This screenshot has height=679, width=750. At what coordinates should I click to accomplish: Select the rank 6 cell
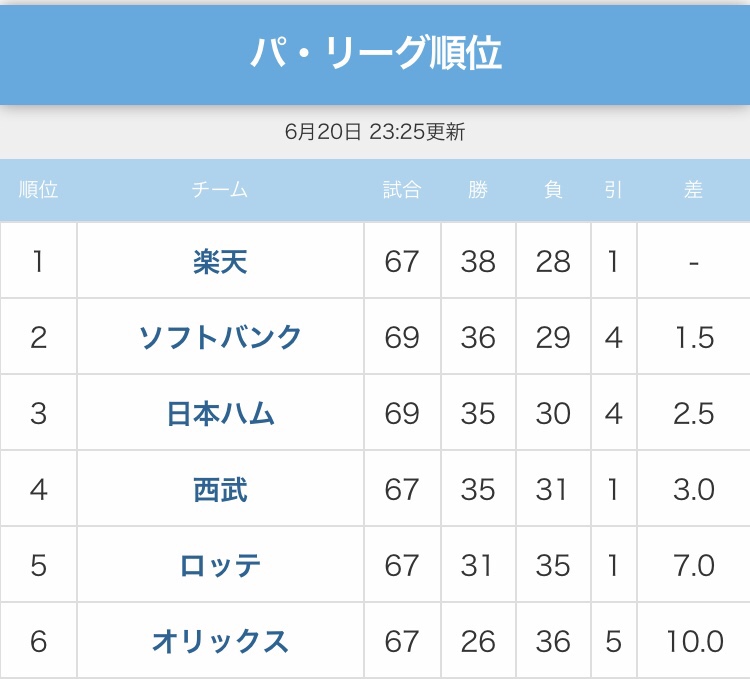click(38, 641)
